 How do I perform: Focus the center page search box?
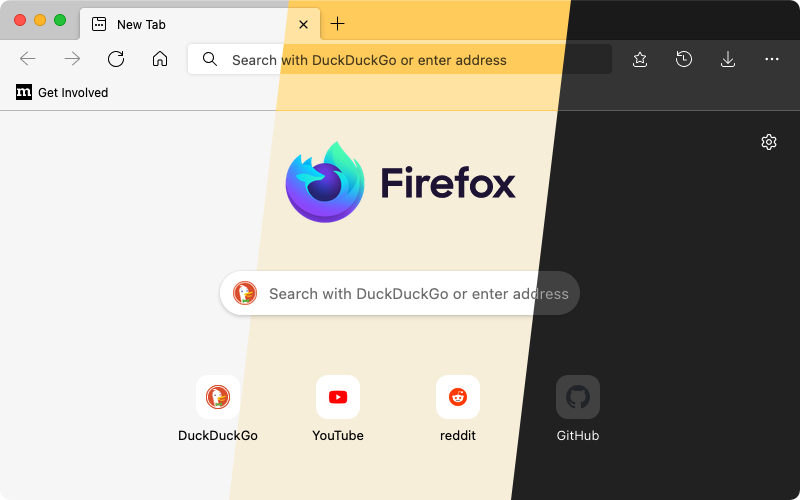point(399,293)
